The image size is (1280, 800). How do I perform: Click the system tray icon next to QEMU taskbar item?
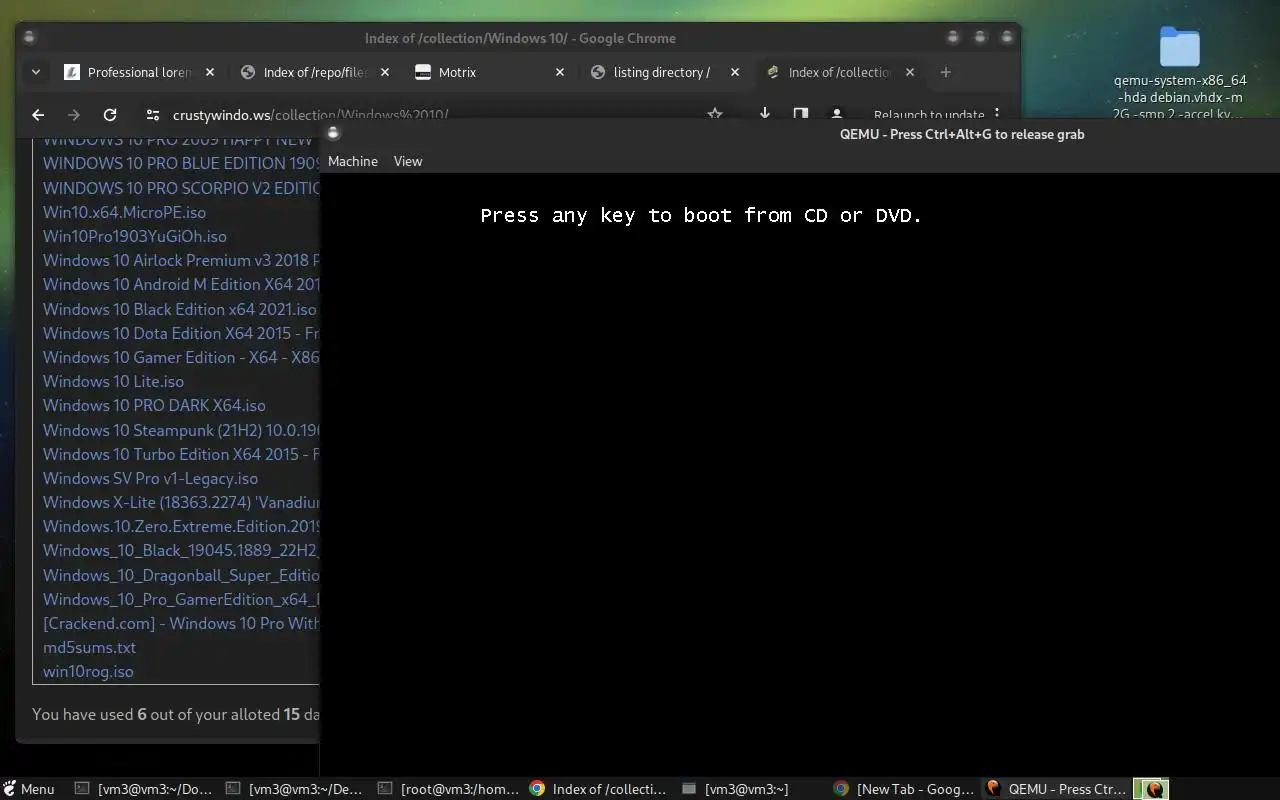(1152, 789)
